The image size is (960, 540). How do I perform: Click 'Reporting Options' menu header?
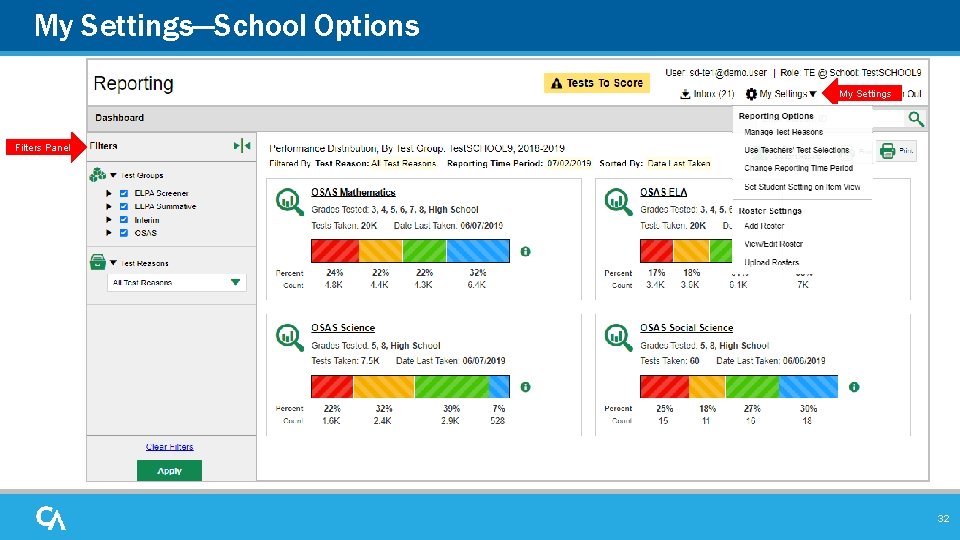click(x=776, y=116)
